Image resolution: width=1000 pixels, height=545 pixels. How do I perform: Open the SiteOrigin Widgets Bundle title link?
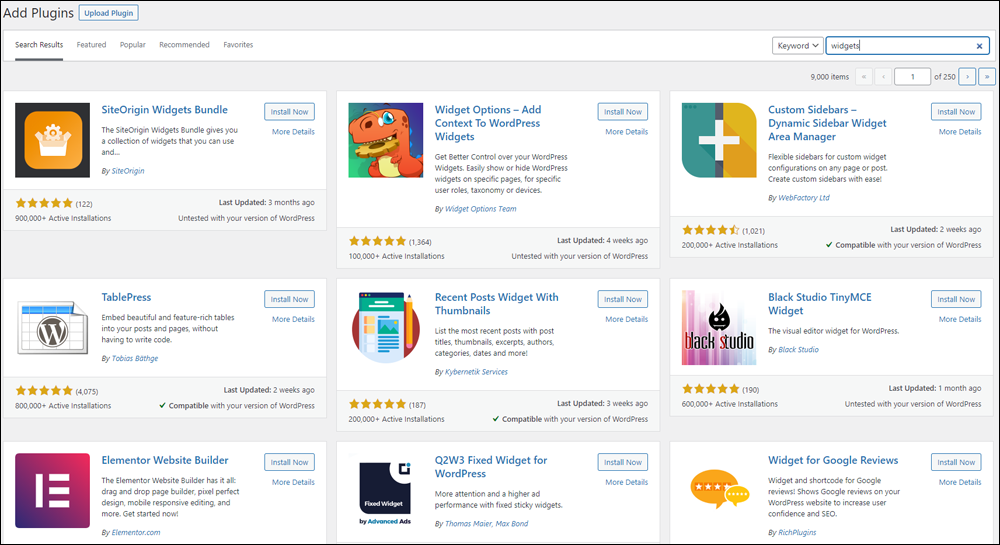(x=165, y=110)
